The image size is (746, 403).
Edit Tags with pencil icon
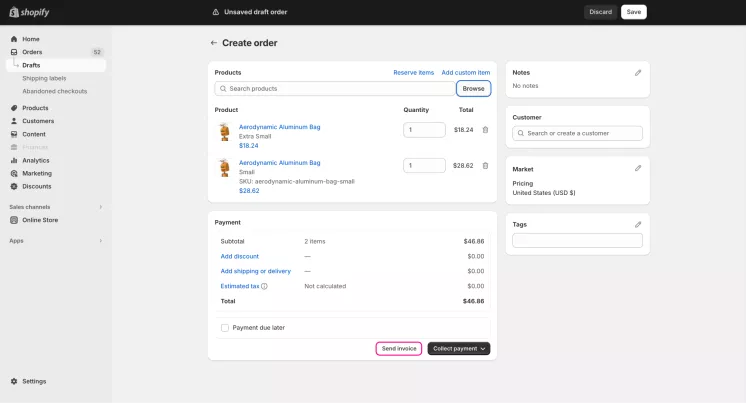point(638,225)
